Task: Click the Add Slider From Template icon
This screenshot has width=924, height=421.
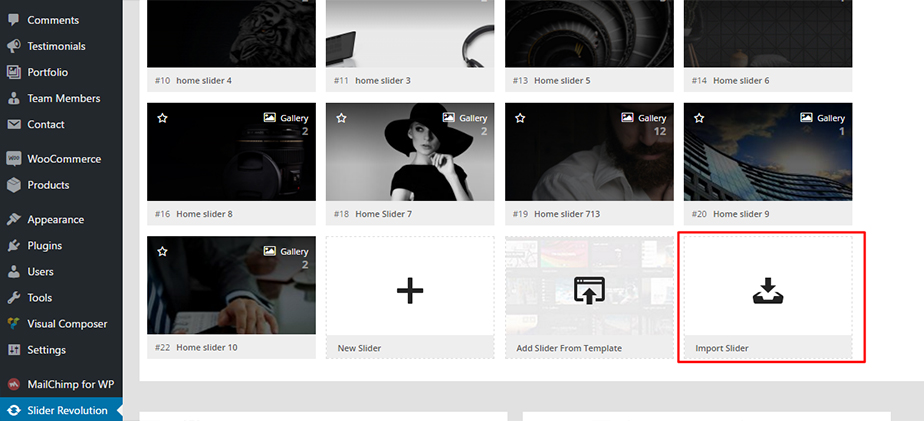Action: 589,291
